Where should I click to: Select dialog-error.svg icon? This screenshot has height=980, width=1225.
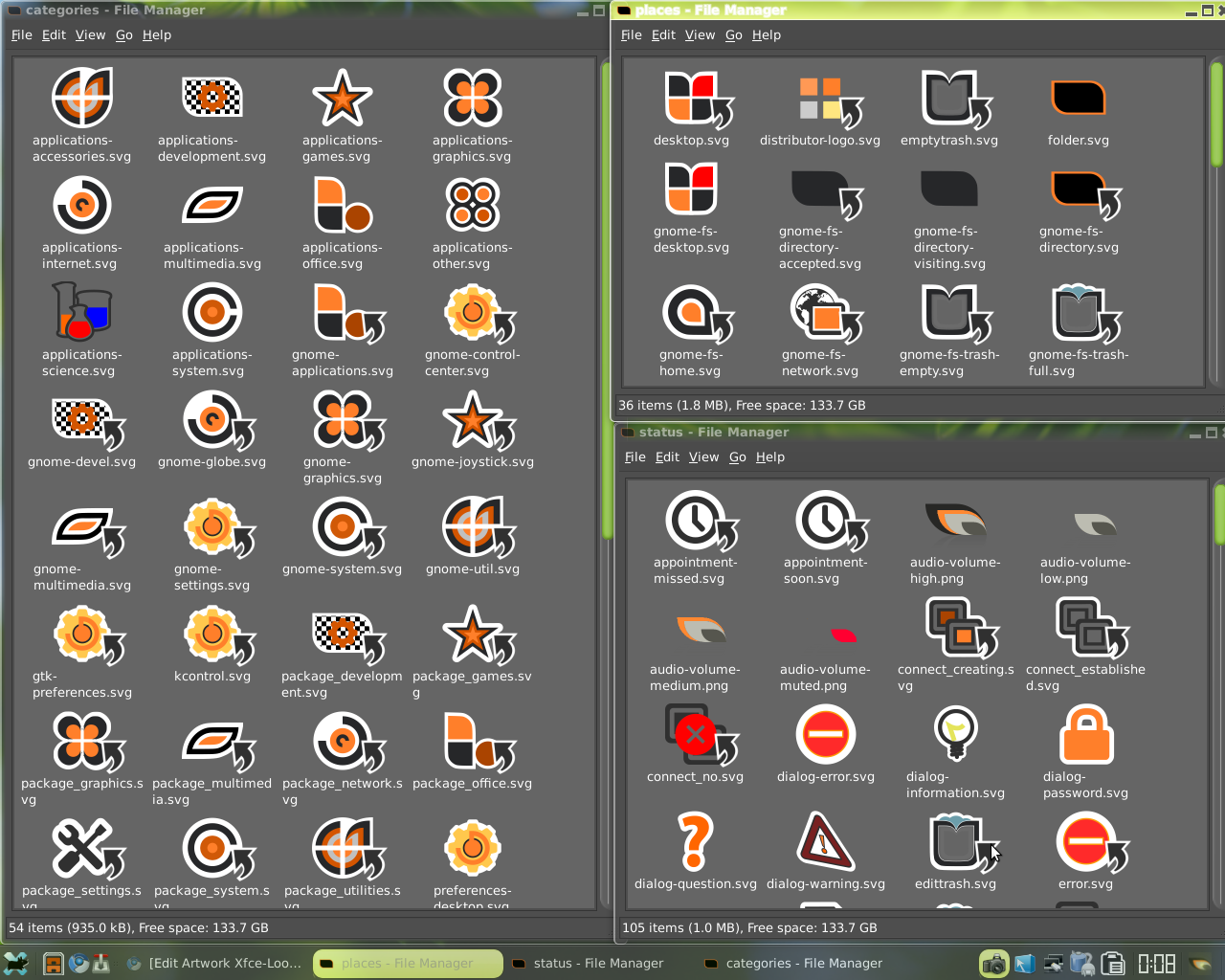point(826,735)
